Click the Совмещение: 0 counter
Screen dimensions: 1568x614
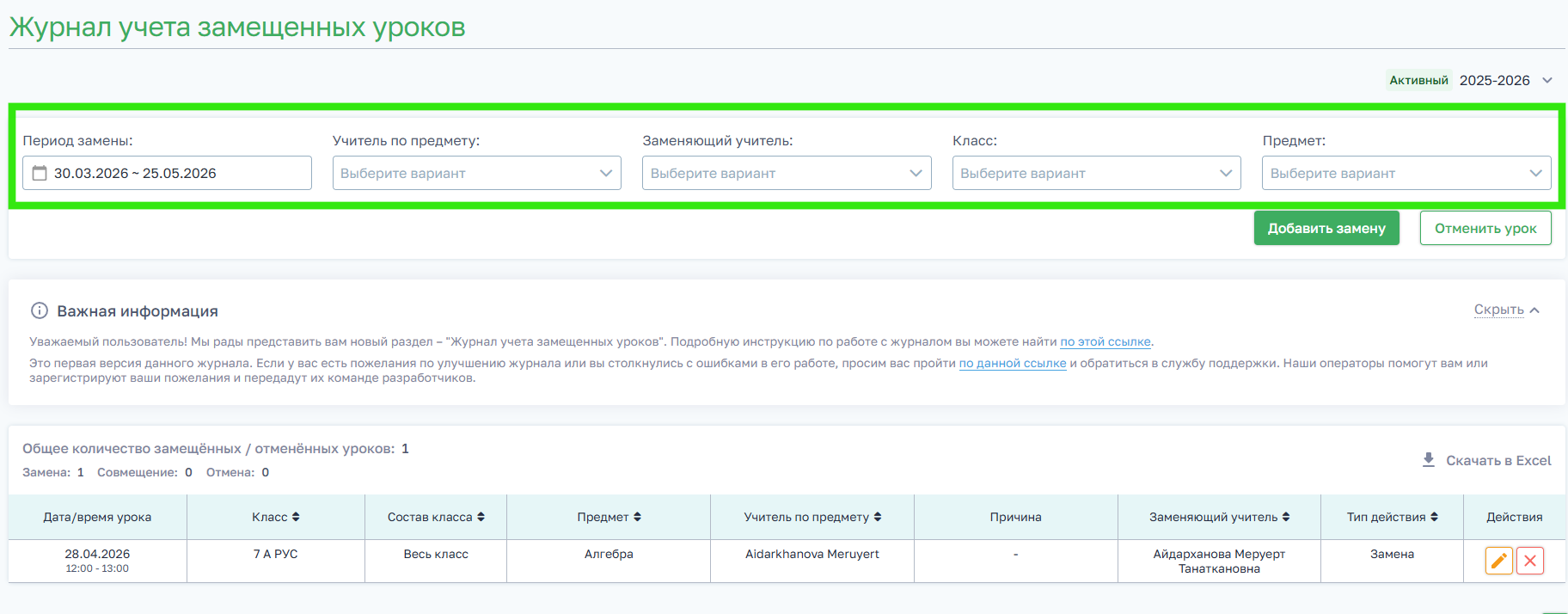[144, 472]
